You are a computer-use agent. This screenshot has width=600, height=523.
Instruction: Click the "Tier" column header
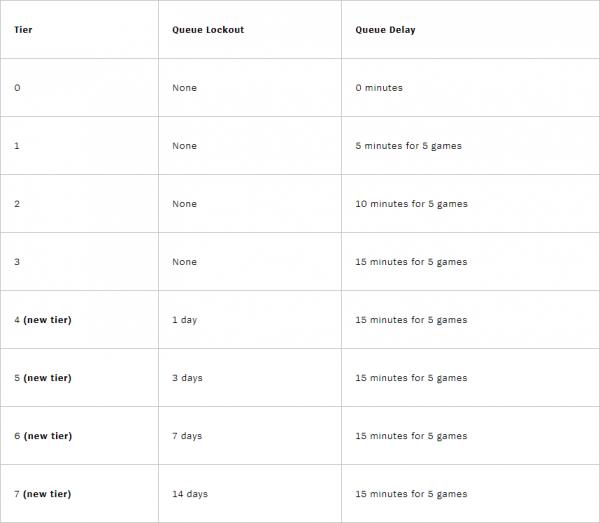[x=23, y=30]
